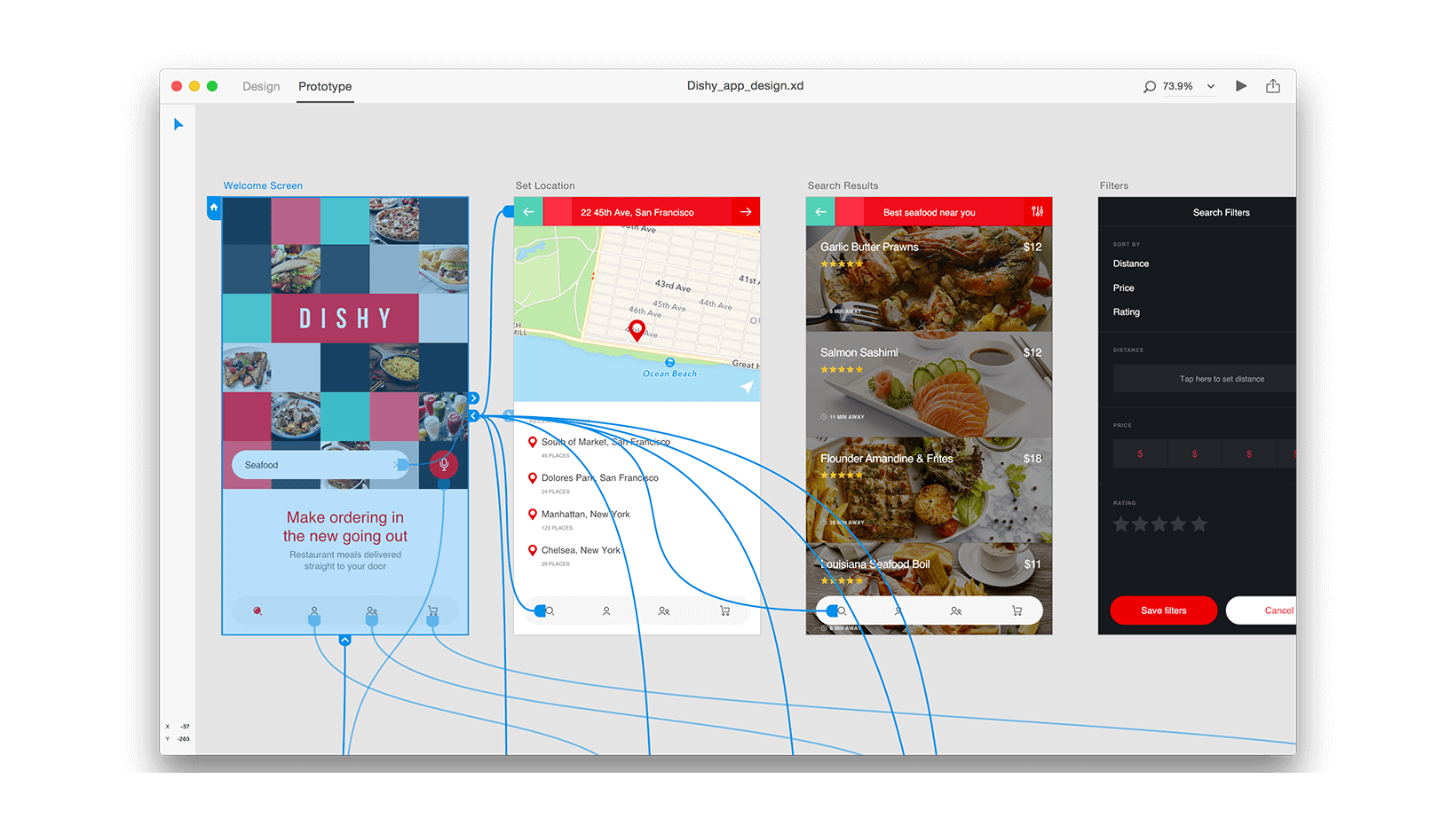Choose Distance sort option in Filters

pos(1131,264)
